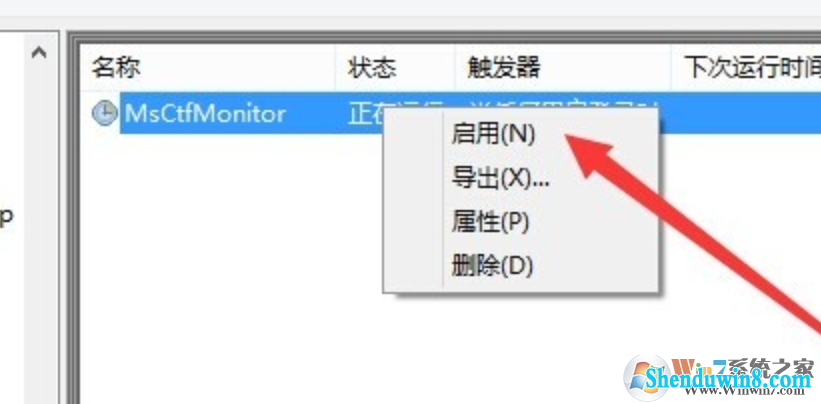The height and width of the screenshot is (404, 821).
Task: Select the tree item ending in p
Action: 5,217
